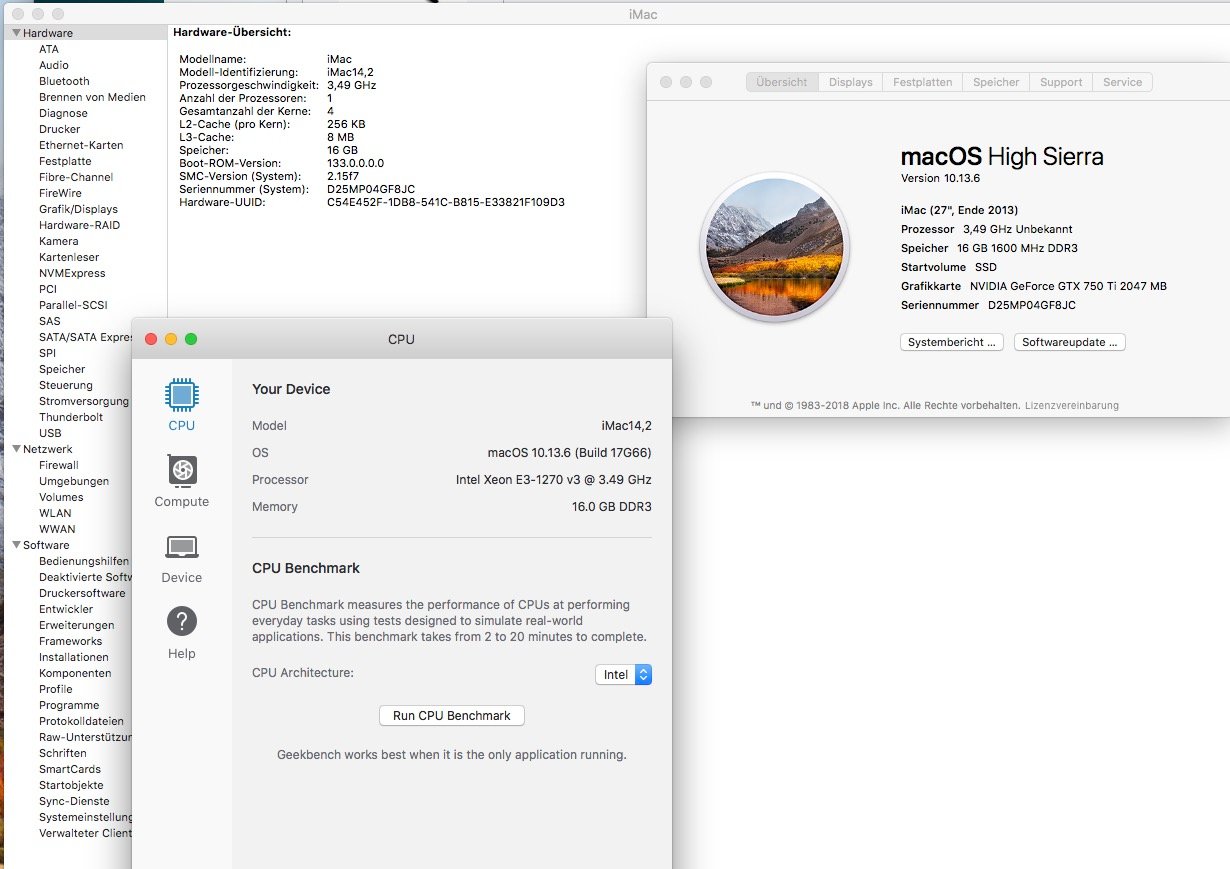The image size is (1230, 869).
Task: Click the macOS High Sierra logo image
Action: [774, 247]
